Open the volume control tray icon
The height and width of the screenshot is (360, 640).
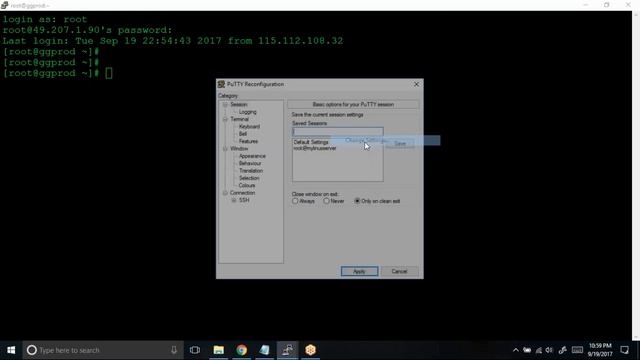pos(549,350)
